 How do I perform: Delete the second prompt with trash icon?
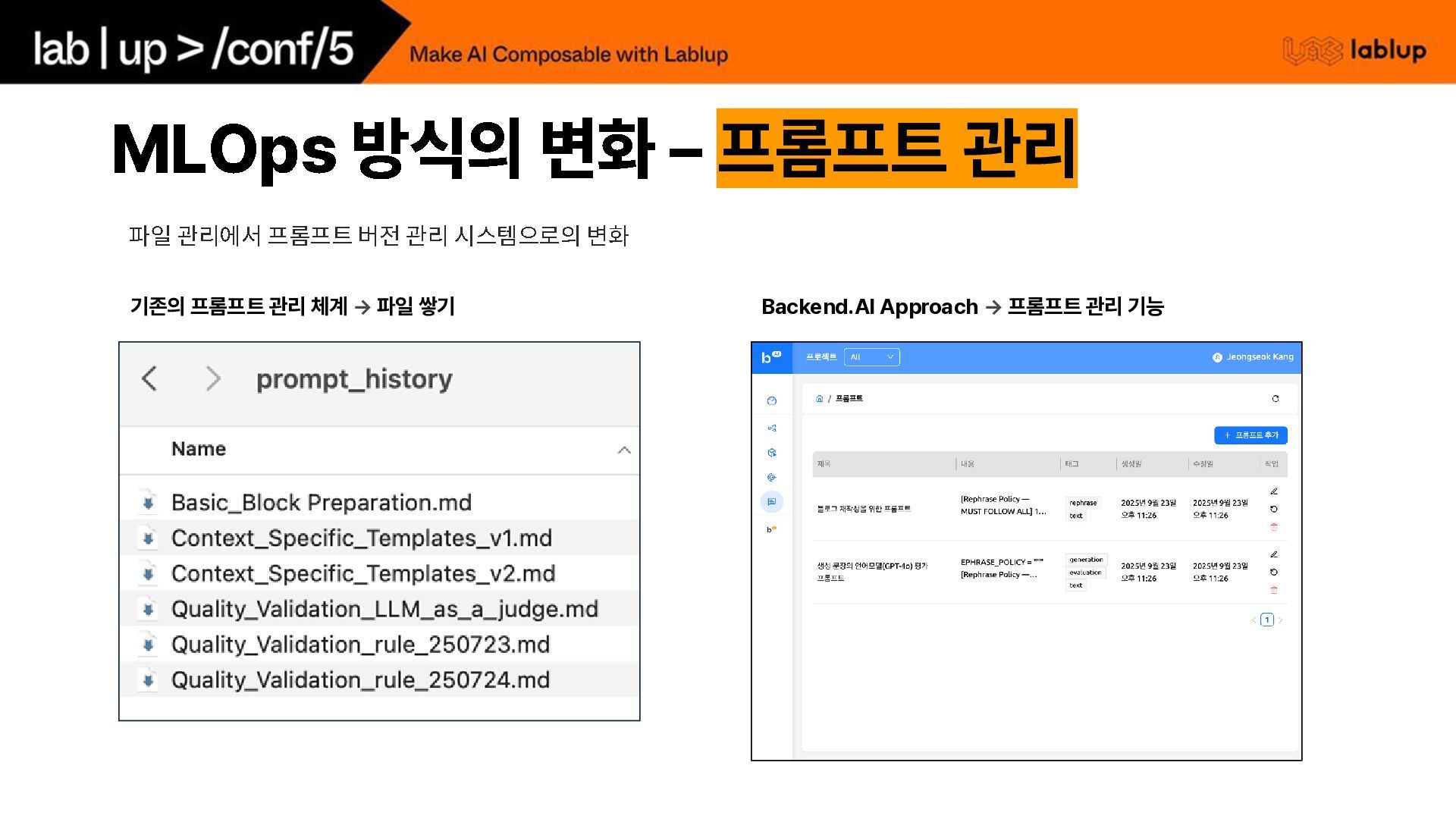1274,590
